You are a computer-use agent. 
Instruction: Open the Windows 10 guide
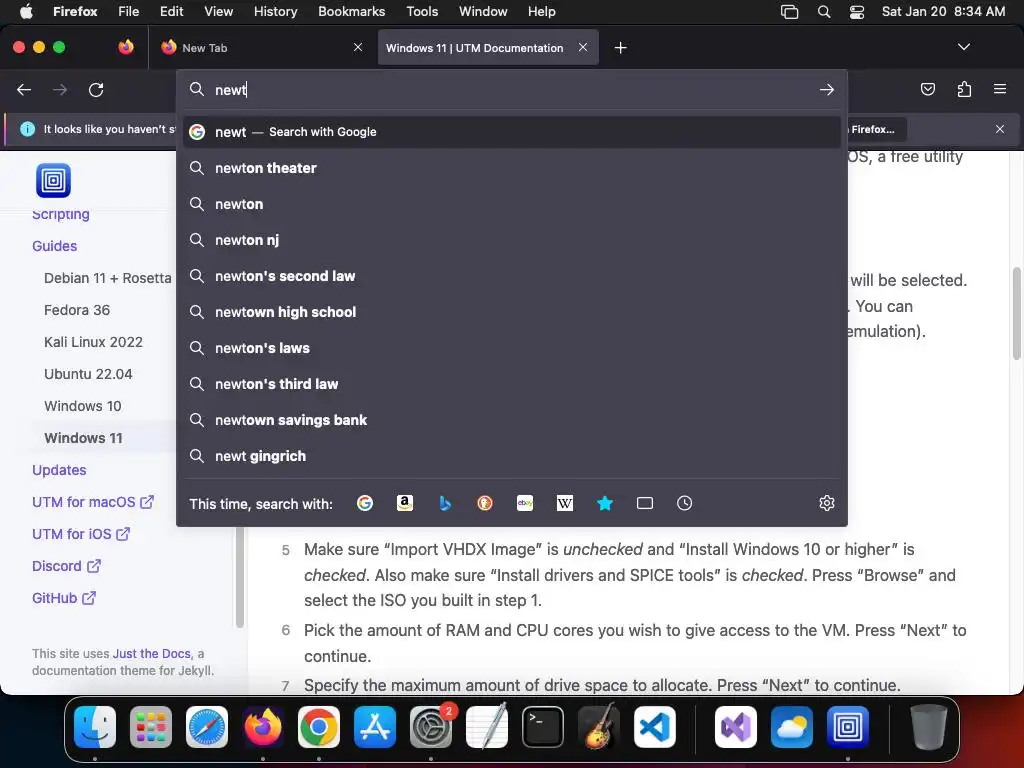tap(83, 406)
